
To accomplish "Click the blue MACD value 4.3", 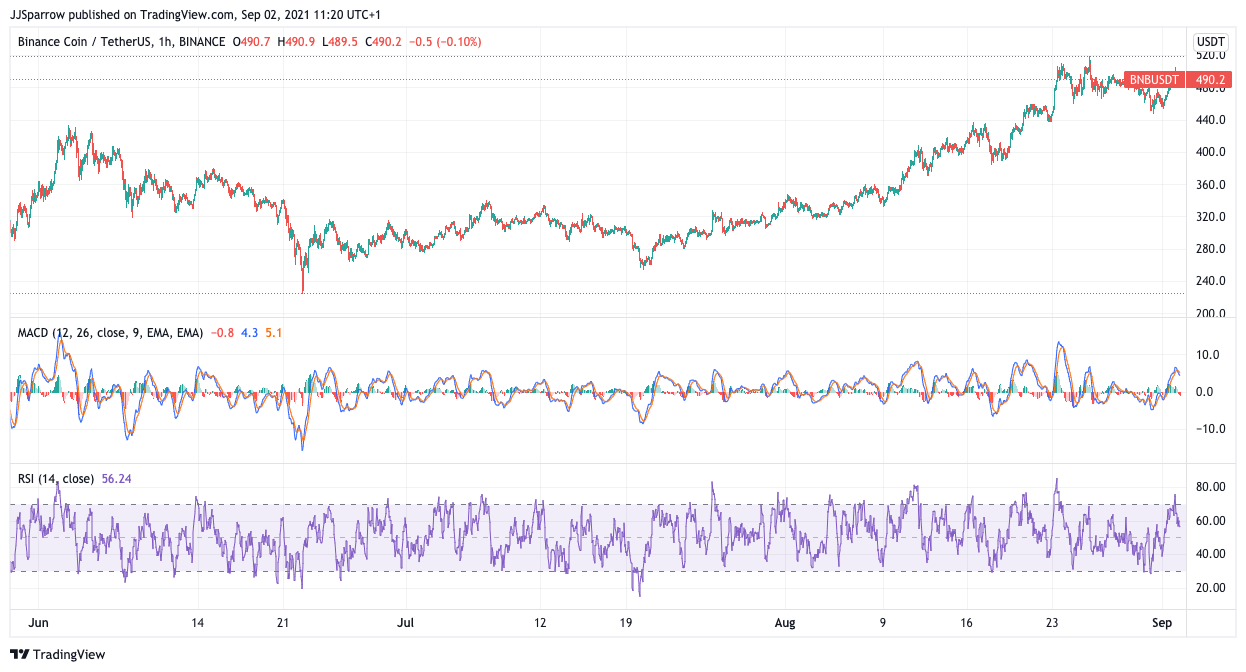I will 250,333.
